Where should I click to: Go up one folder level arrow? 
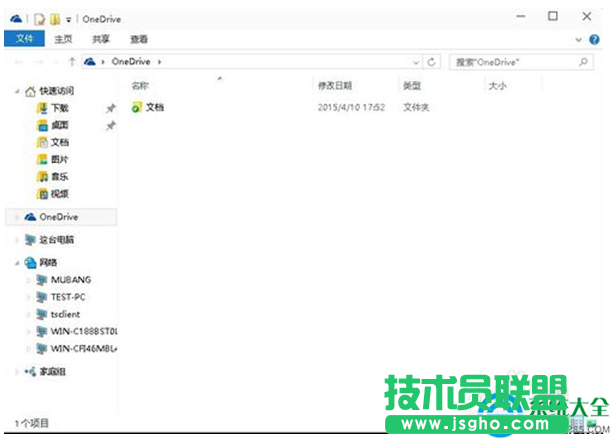tap(72, 62)
